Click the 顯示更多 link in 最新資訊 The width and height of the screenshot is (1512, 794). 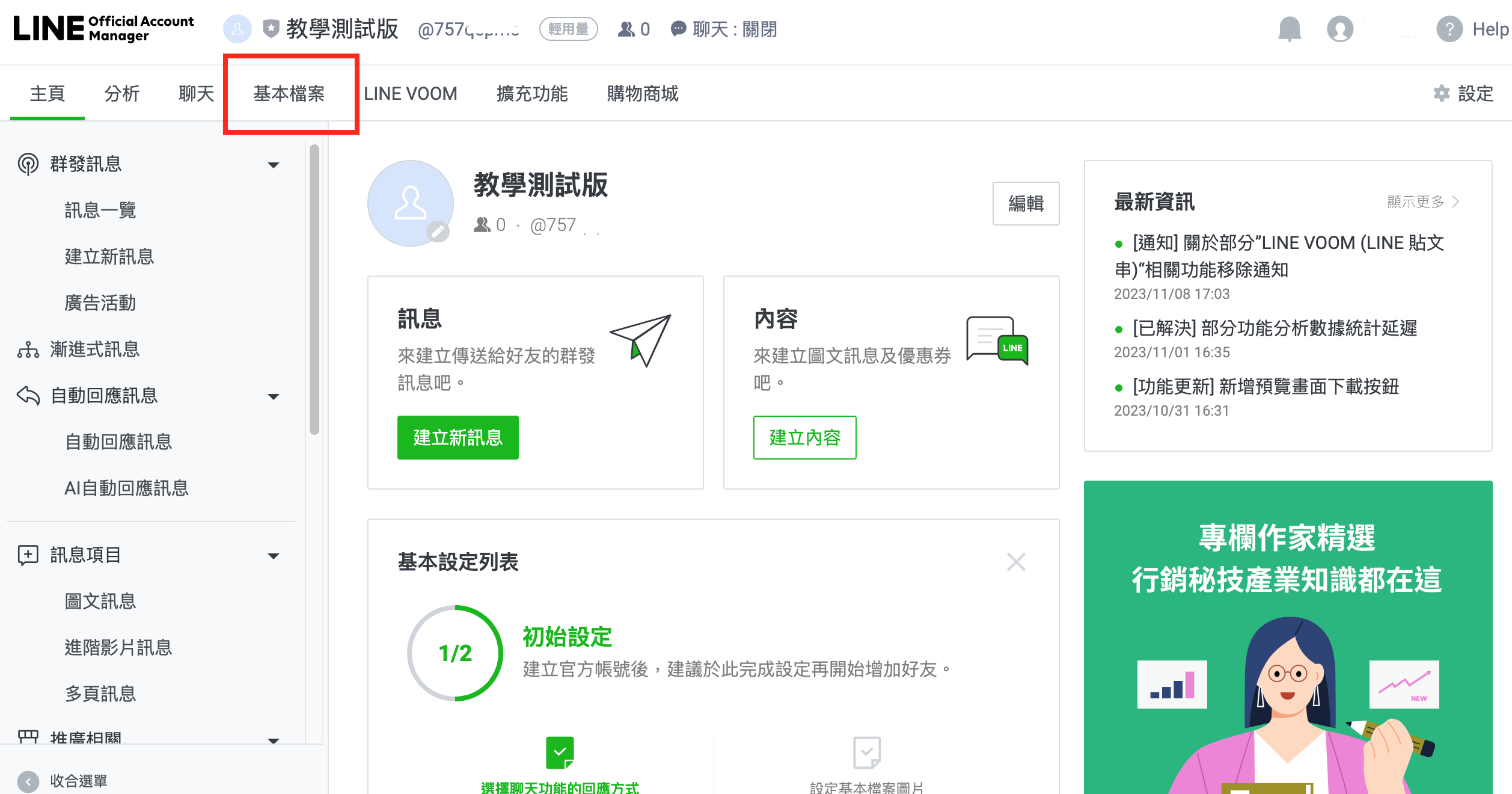(1422, 202)
